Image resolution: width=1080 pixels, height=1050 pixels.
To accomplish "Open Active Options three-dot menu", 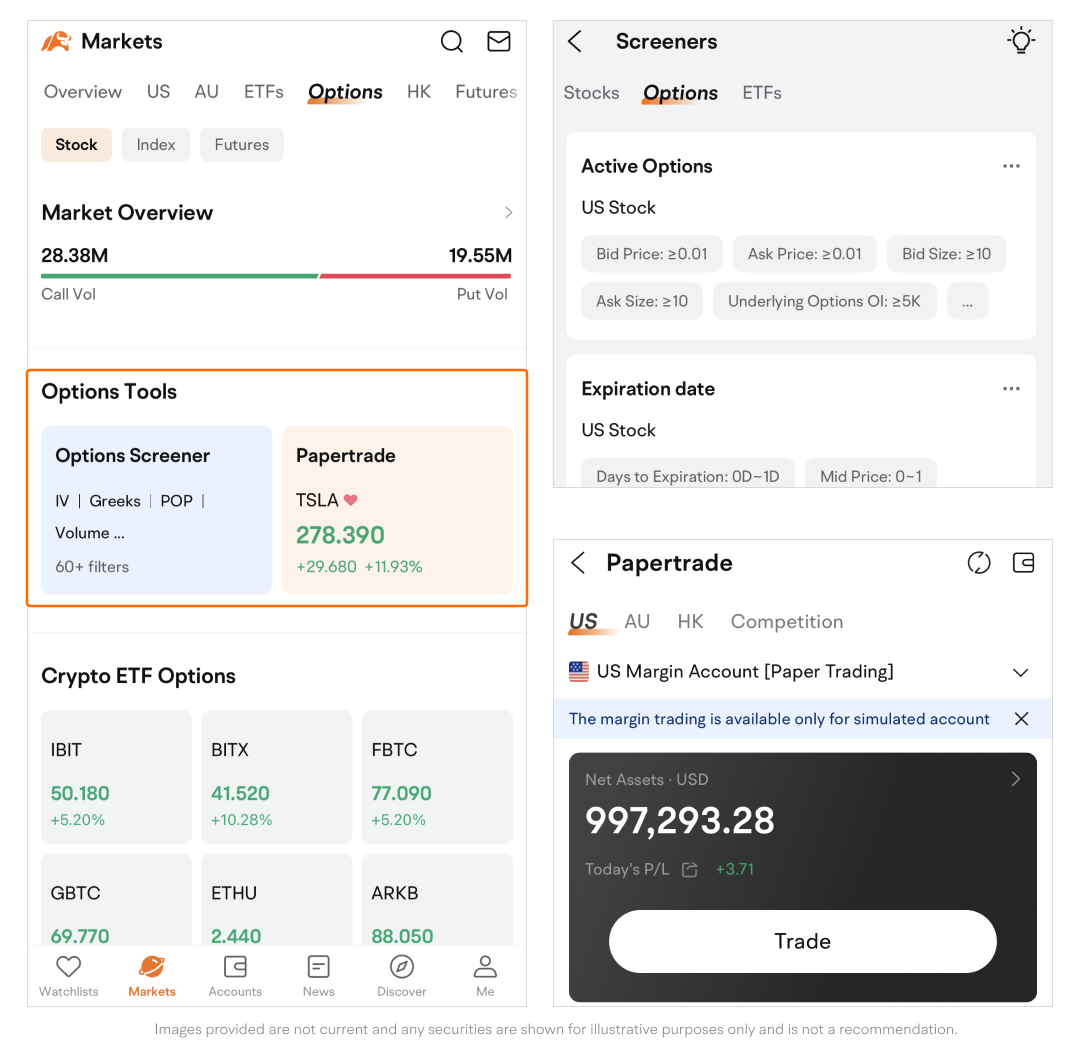I will click(x=1011, y=167).
